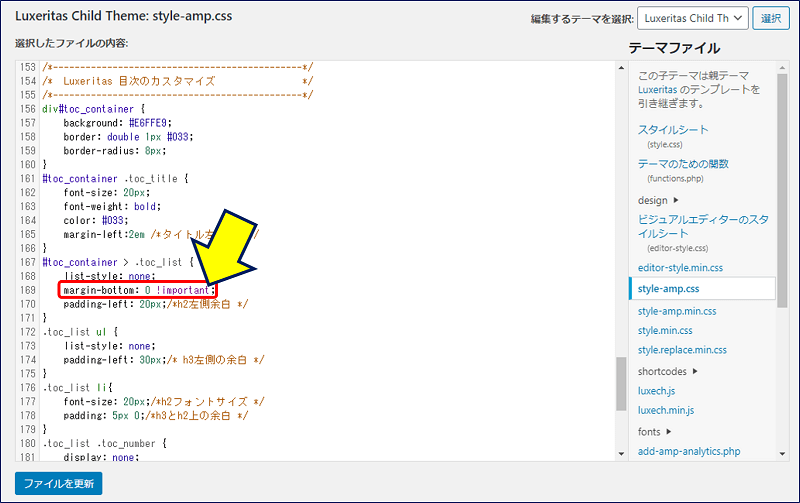Click the theme files list scrollbar thumb

(783, 191)
